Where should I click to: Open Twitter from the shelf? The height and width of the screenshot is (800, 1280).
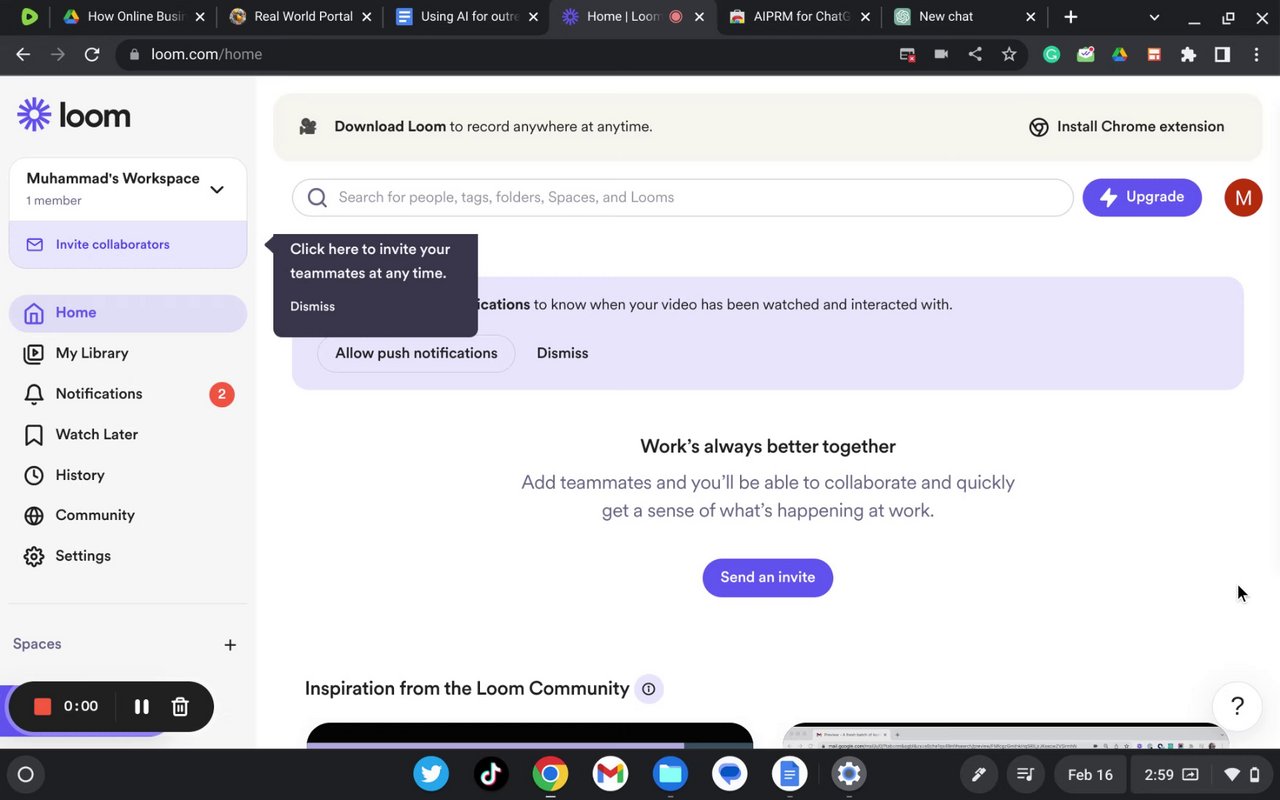pyautogui.click(x=431, y=774)
